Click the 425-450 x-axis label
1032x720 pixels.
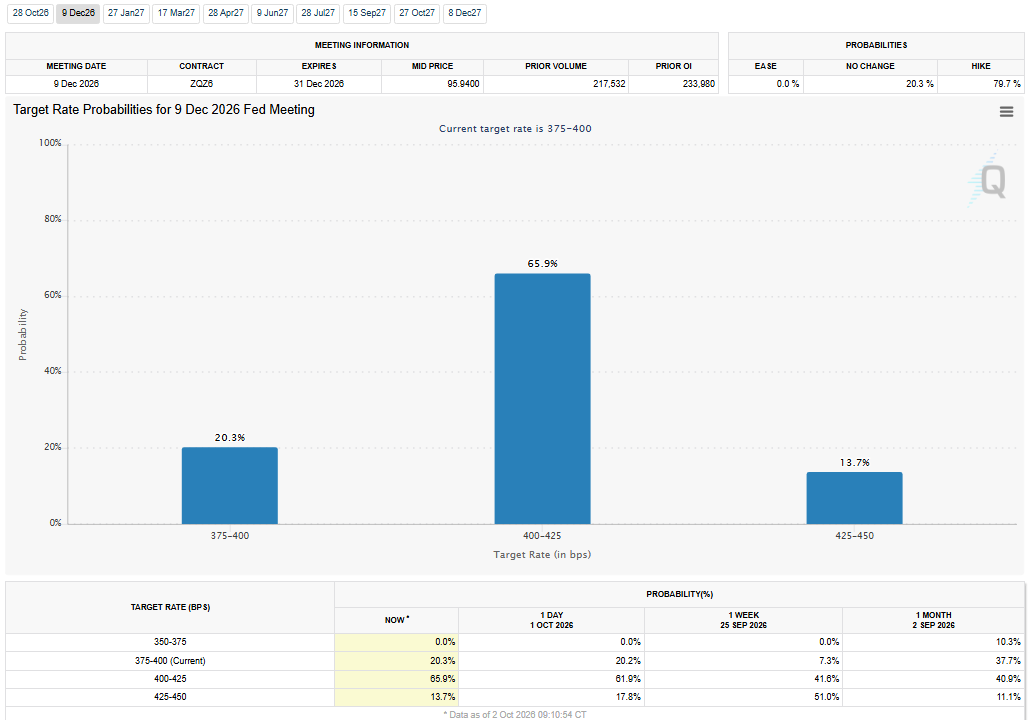(x=854, y=536)
